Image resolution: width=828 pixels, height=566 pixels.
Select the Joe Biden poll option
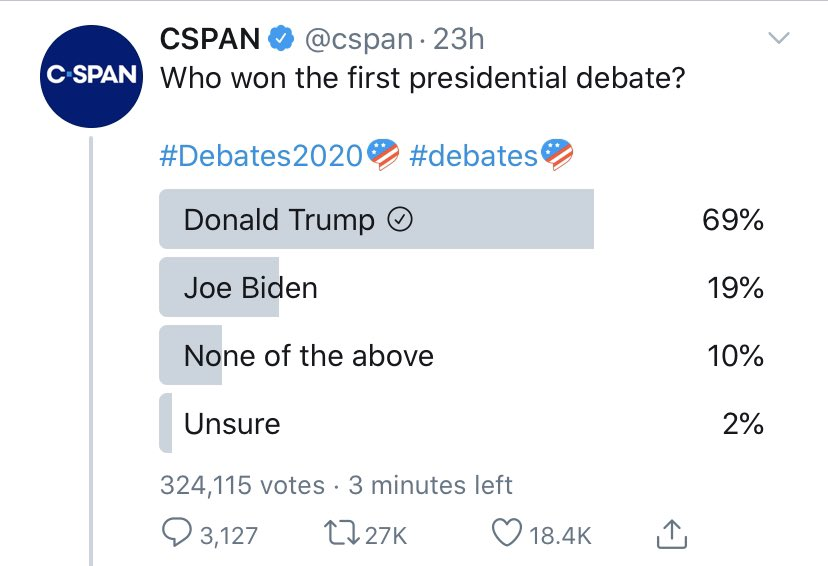(x=250, y=288)
